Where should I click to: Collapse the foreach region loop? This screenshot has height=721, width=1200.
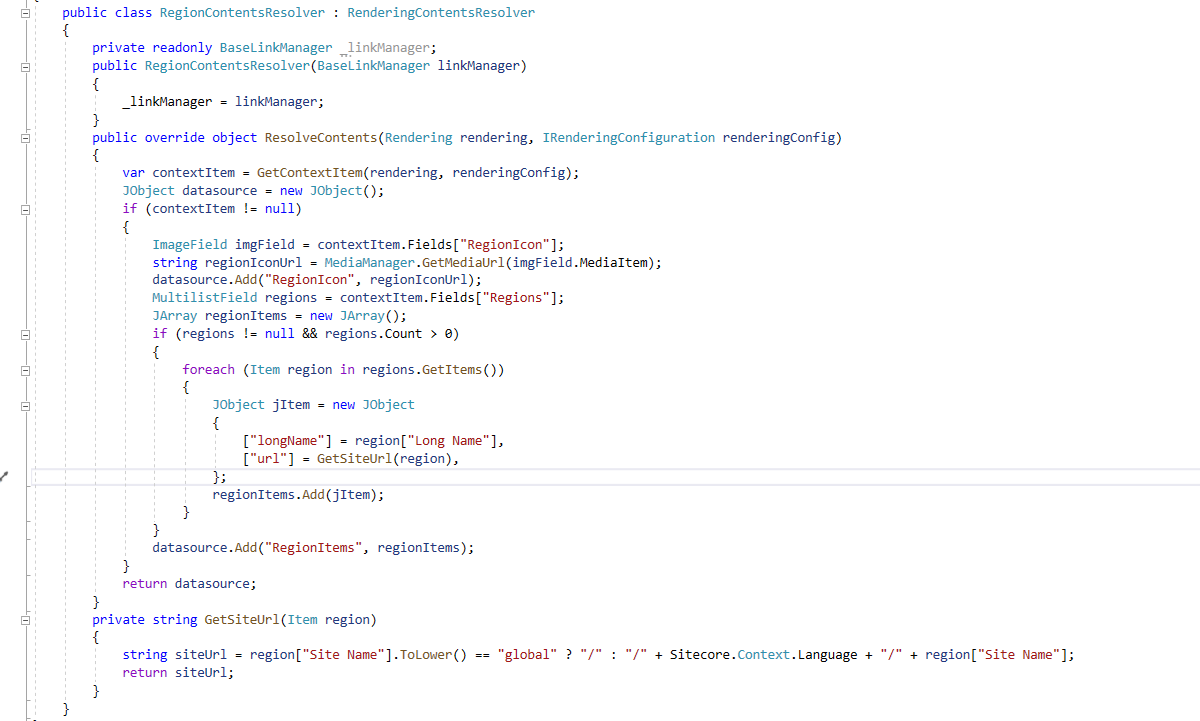[25, 370]
